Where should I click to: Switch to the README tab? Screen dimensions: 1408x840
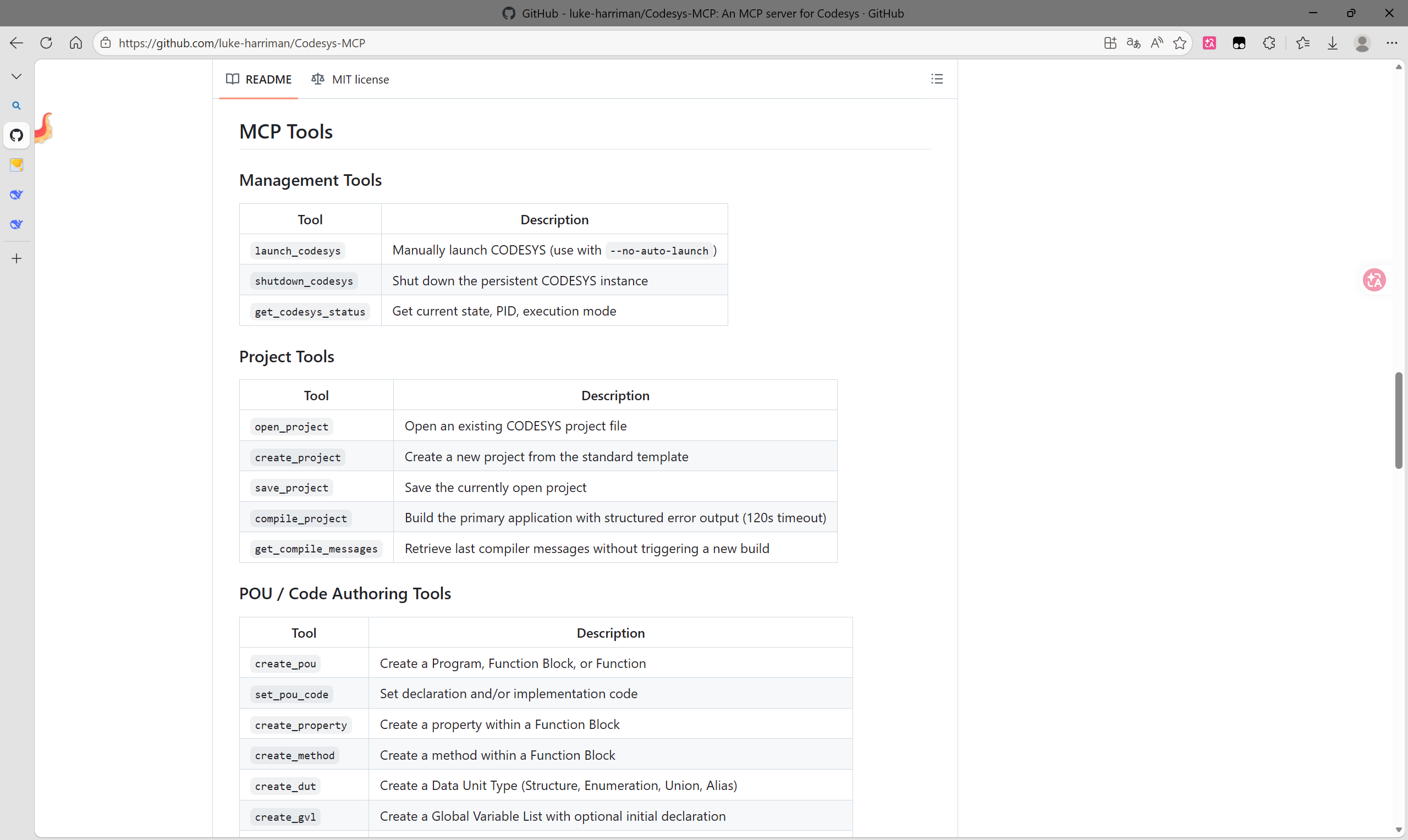click(258, 79)
